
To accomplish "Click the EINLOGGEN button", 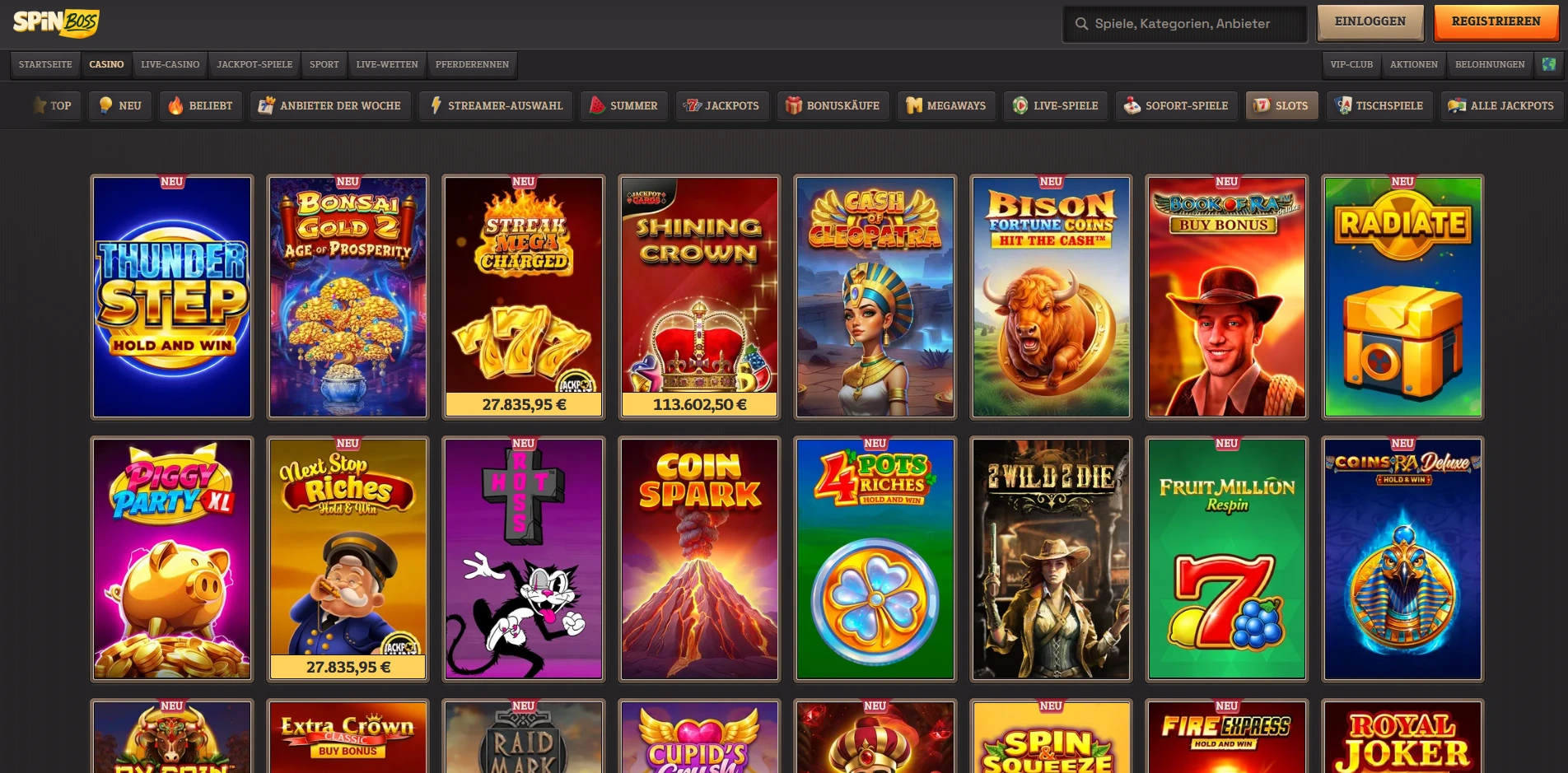I will (x=1370, y=22).
